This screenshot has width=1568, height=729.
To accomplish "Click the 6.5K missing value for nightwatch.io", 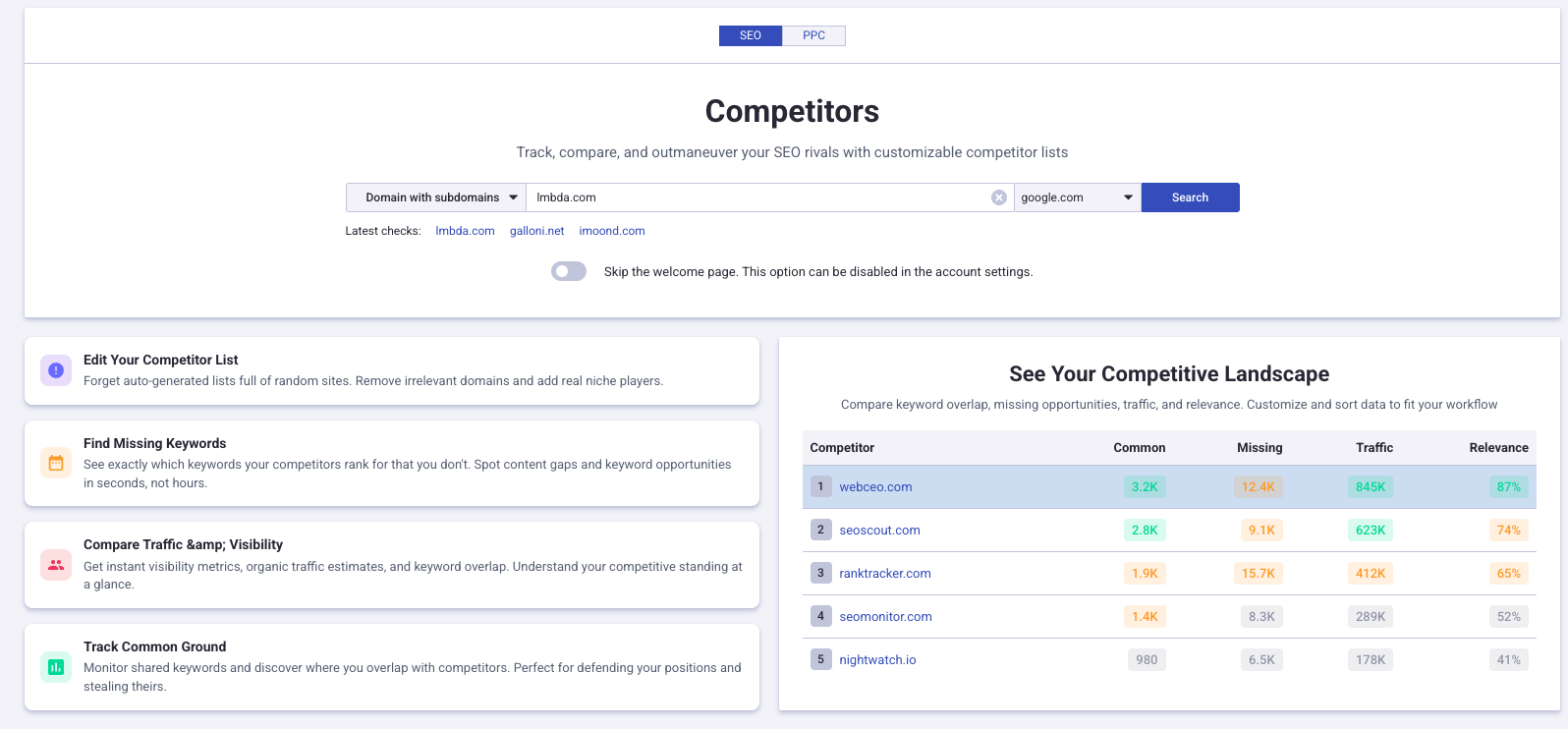I will point(1261,659).
